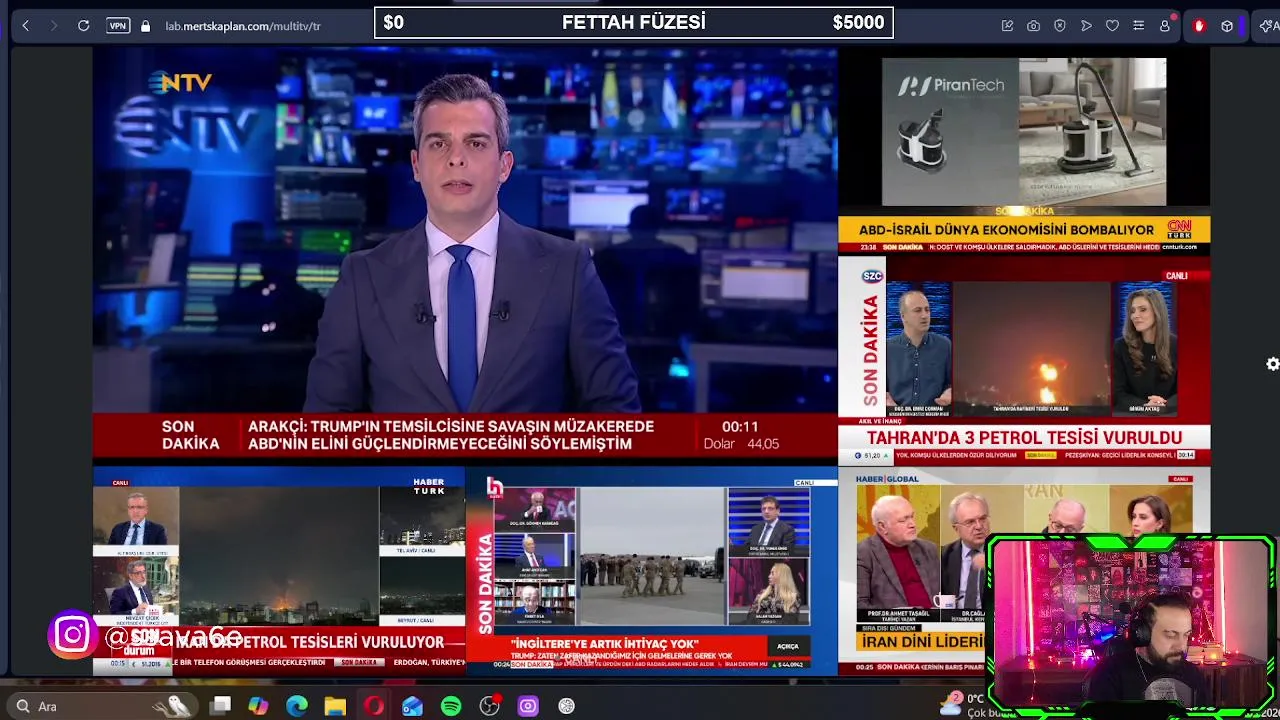
Task: Open Spotify from the taskbar
Action: point(451,706)
